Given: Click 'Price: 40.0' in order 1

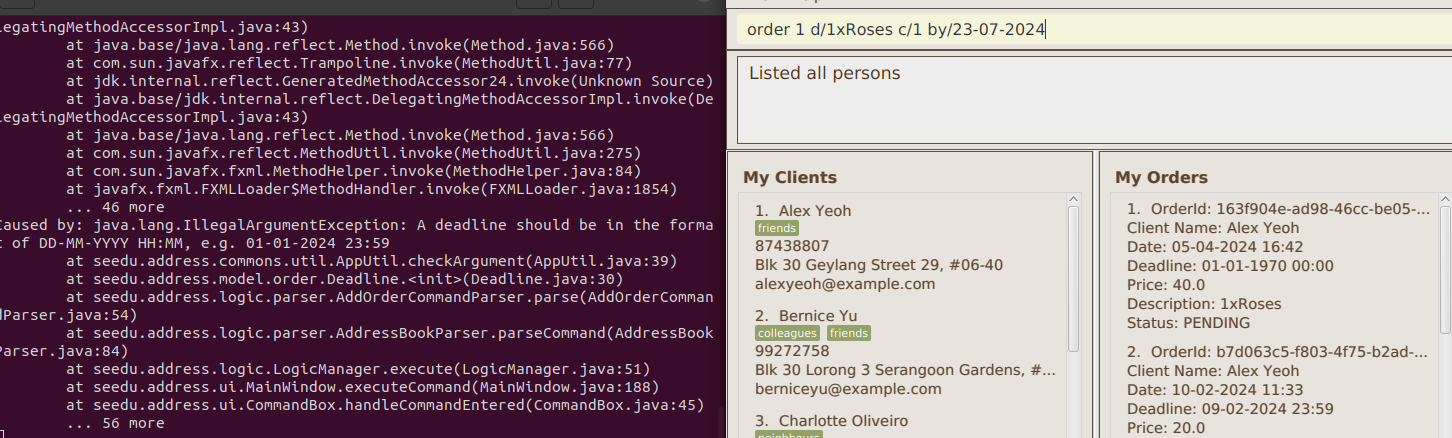Looking at the screenshot, I should (x=1166, y=285).
